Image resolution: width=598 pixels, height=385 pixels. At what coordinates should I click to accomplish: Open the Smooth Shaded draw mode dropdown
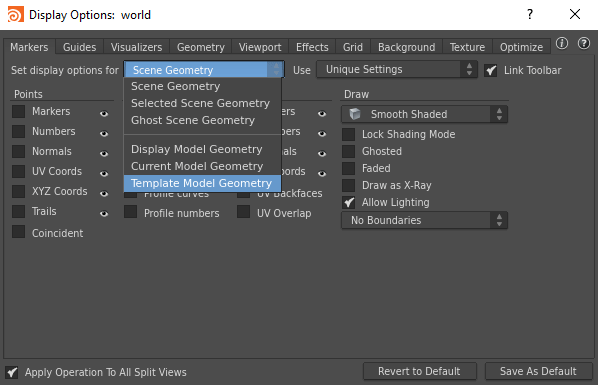point(424,114)
